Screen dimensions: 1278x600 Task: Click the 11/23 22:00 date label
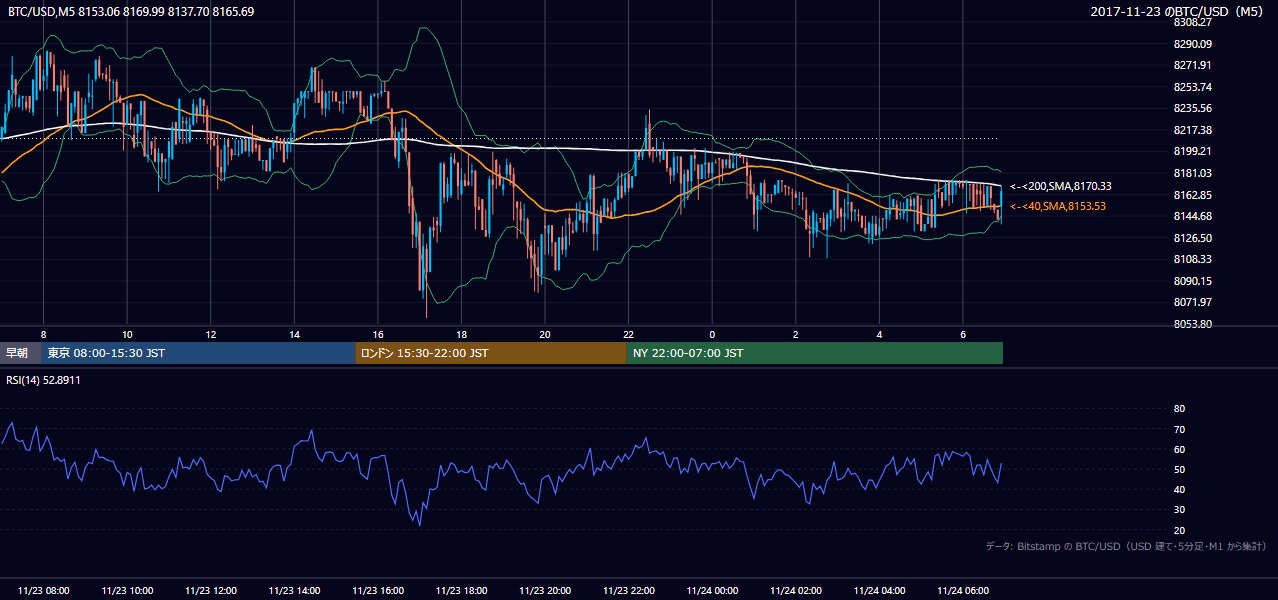pos(629,591)
